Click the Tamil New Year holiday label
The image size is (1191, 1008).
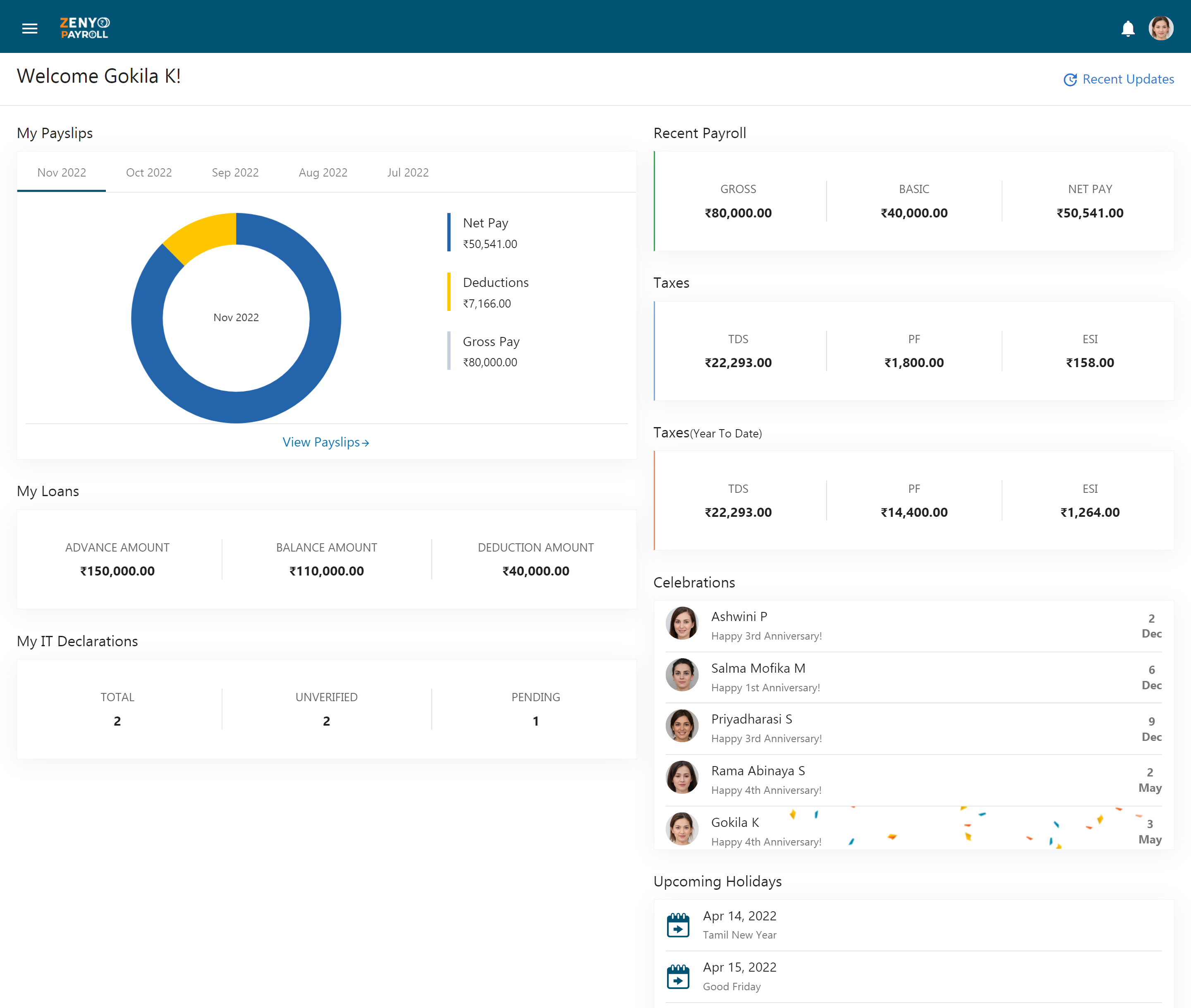pyautogui.click(x=739, y=935)
